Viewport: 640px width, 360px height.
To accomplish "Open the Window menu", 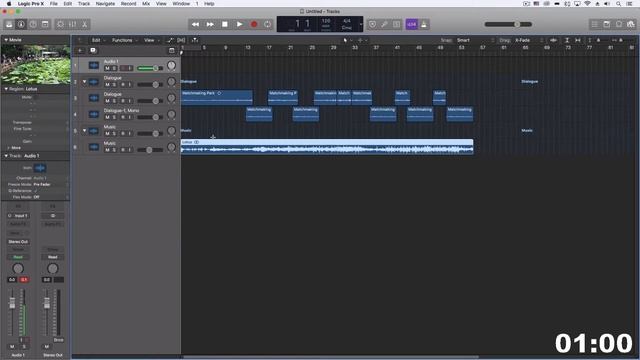I will pyautogui.click(x=181, y=4).
